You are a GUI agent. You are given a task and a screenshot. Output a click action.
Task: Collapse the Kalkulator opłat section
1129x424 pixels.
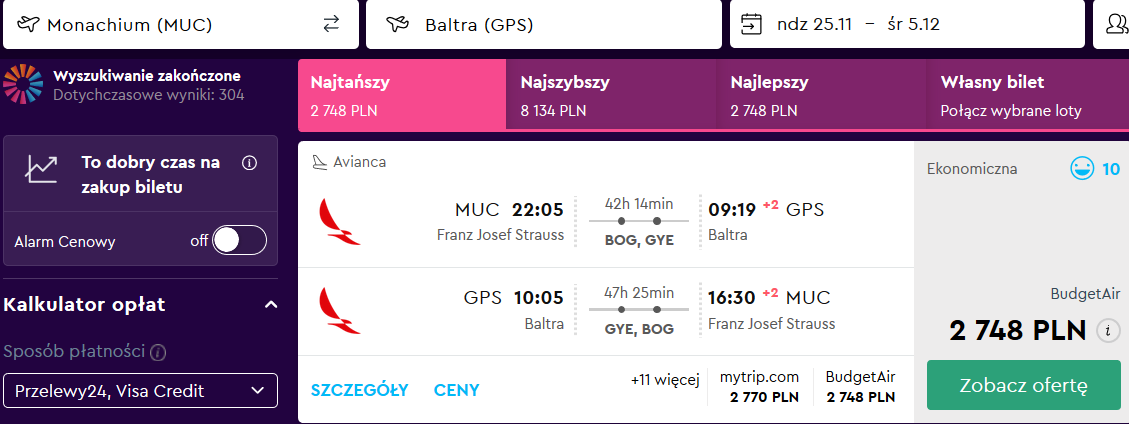coord(271,305)
